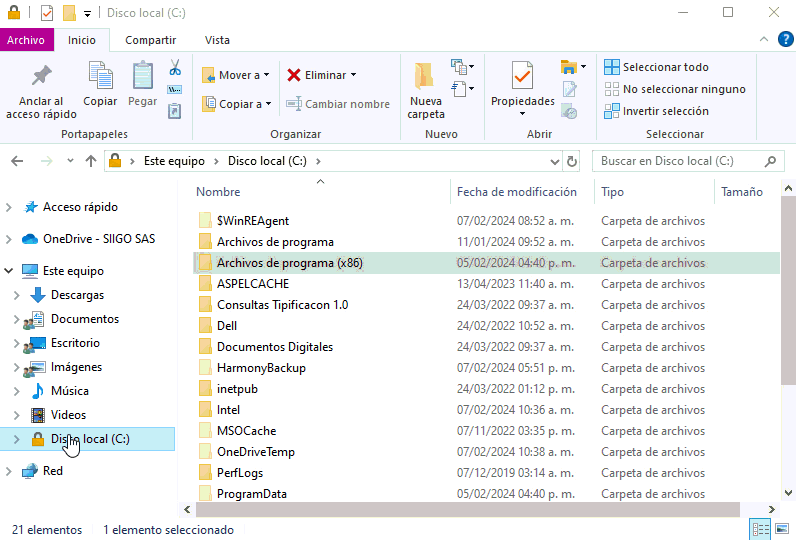The width and height of the screenshot is (796, 540).
Task: Open the Archivo menu tab
Action: (26, 40)
